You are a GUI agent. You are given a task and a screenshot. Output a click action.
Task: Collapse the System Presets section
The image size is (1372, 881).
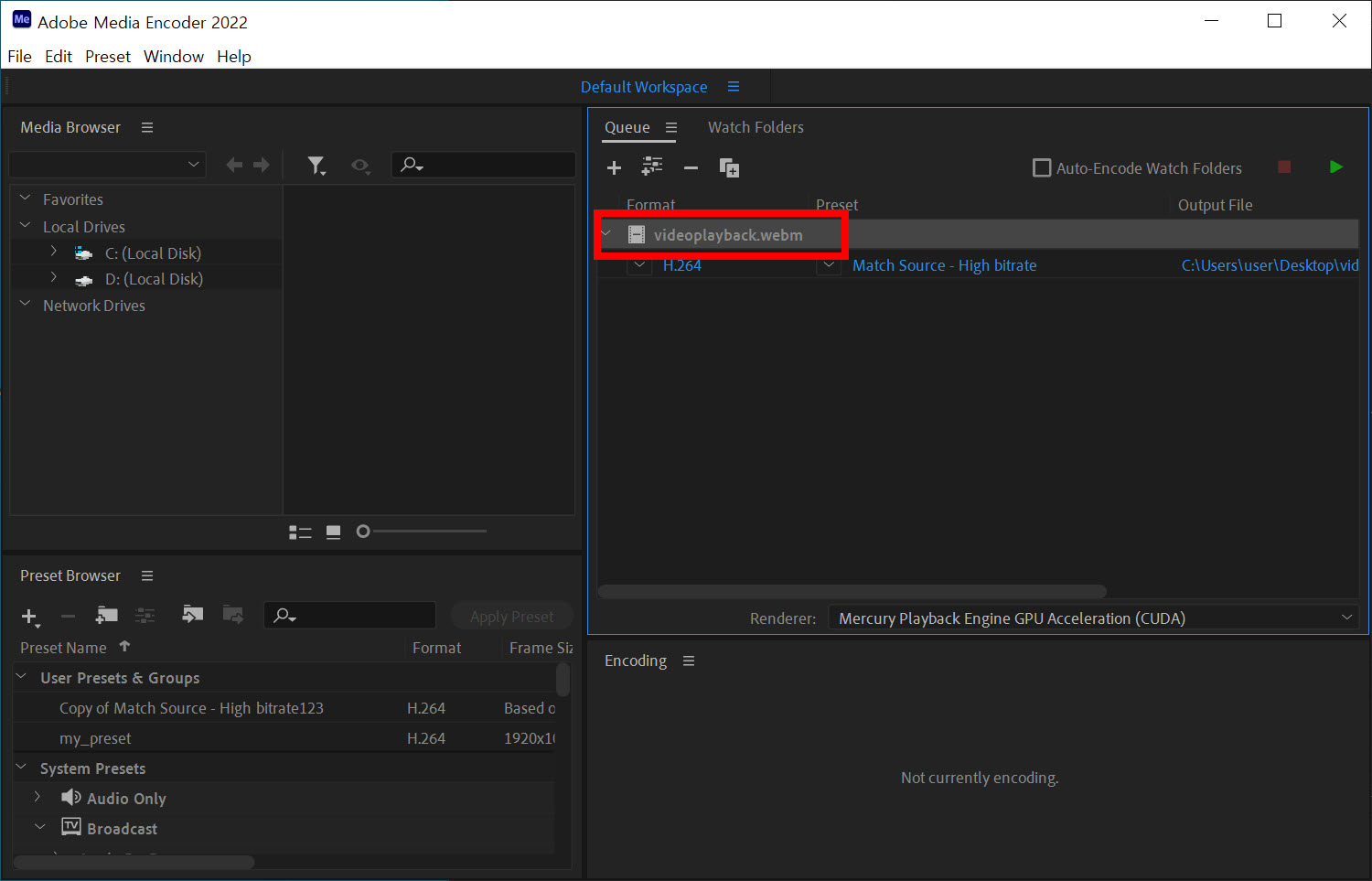click(x=21, y=767)
